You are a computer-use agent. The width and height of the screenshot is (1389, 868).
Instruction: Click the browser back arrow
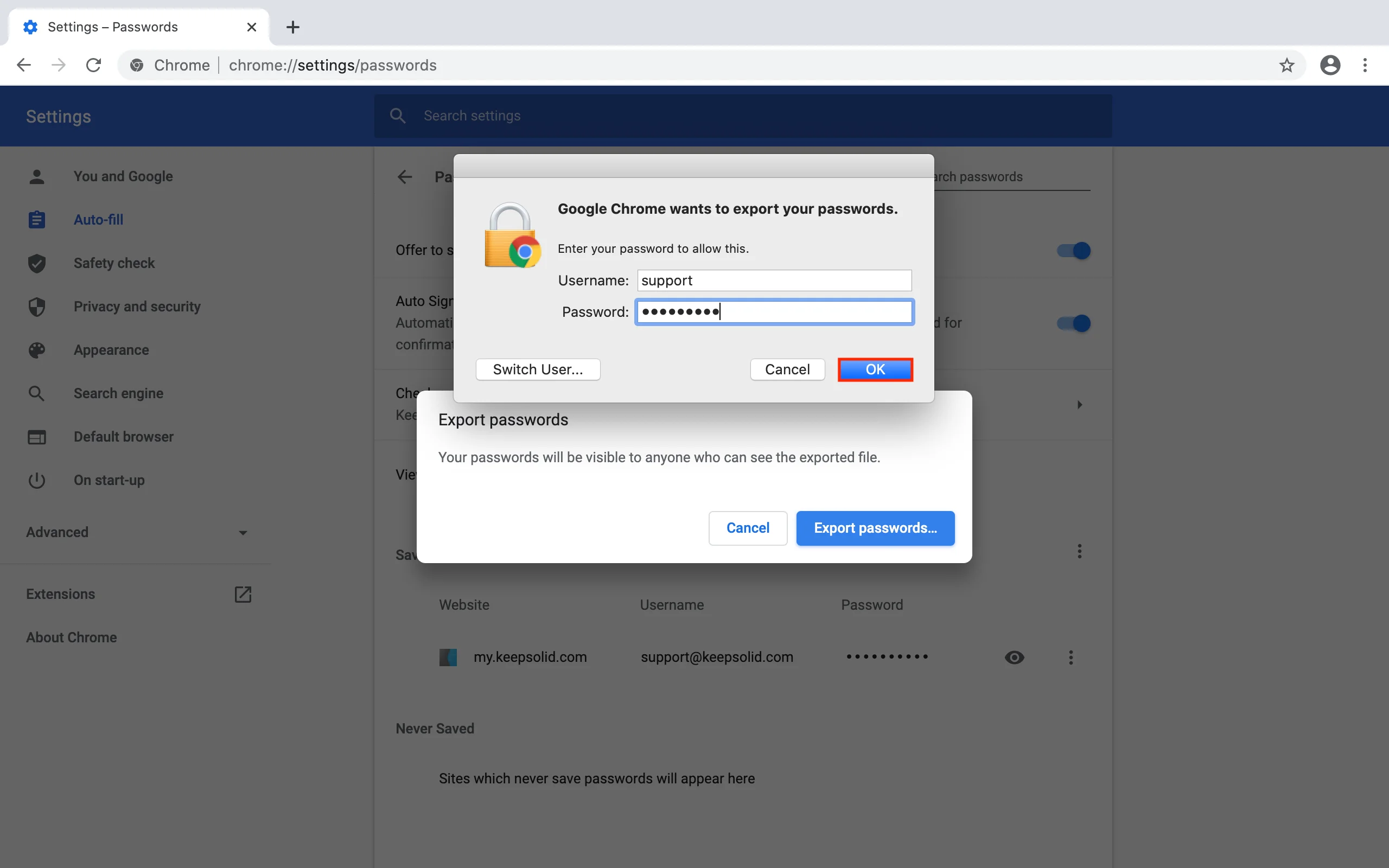pos(23,66)
